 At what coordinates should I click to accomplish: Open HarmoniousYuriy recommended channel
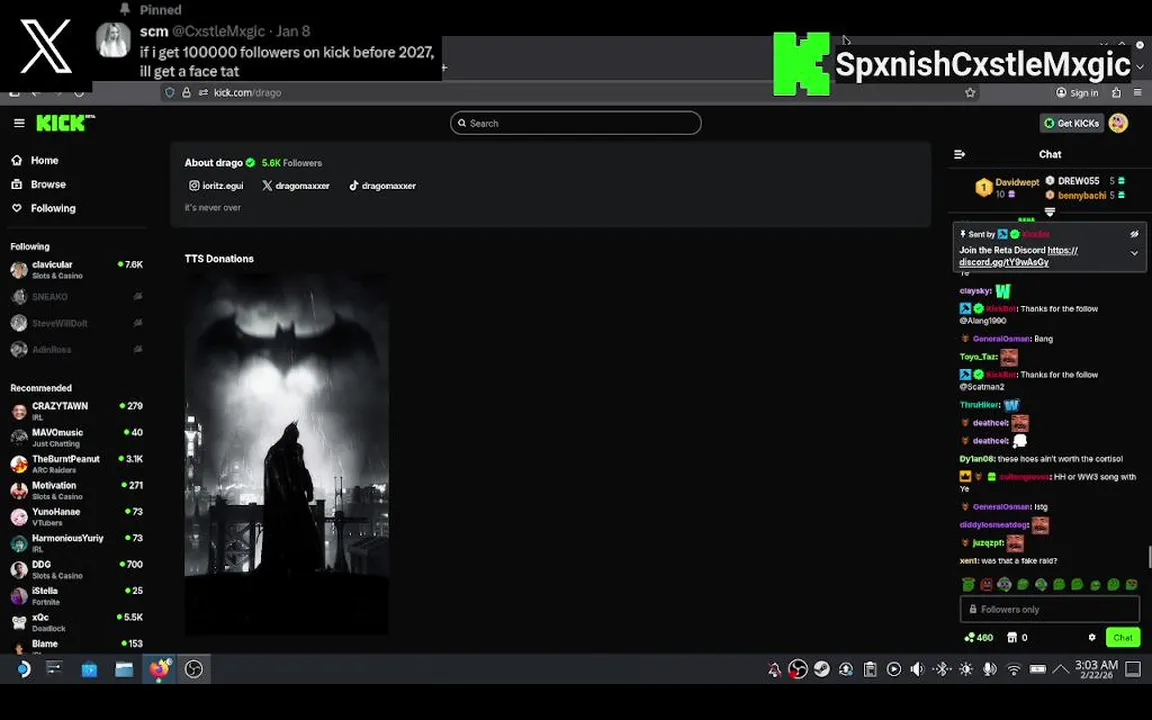76,543
